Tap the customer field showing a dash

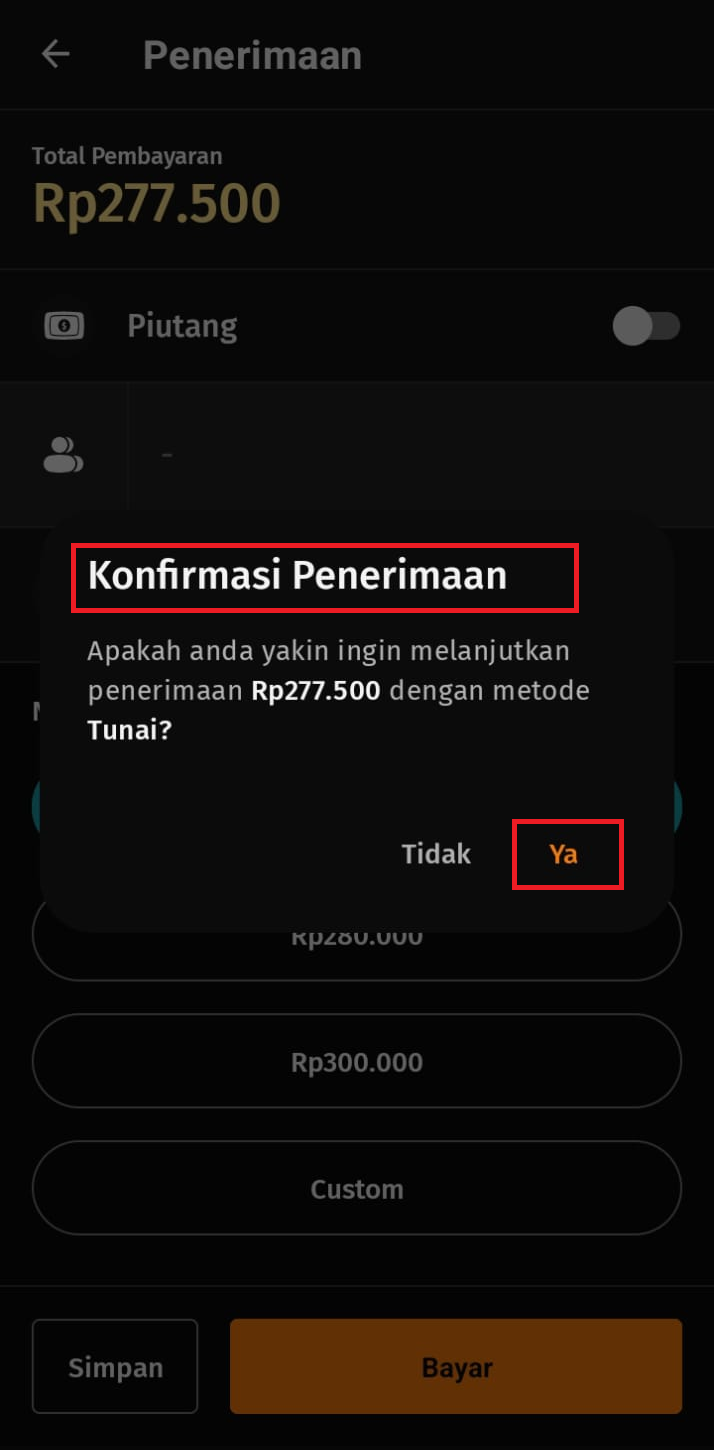coord(420,454)
